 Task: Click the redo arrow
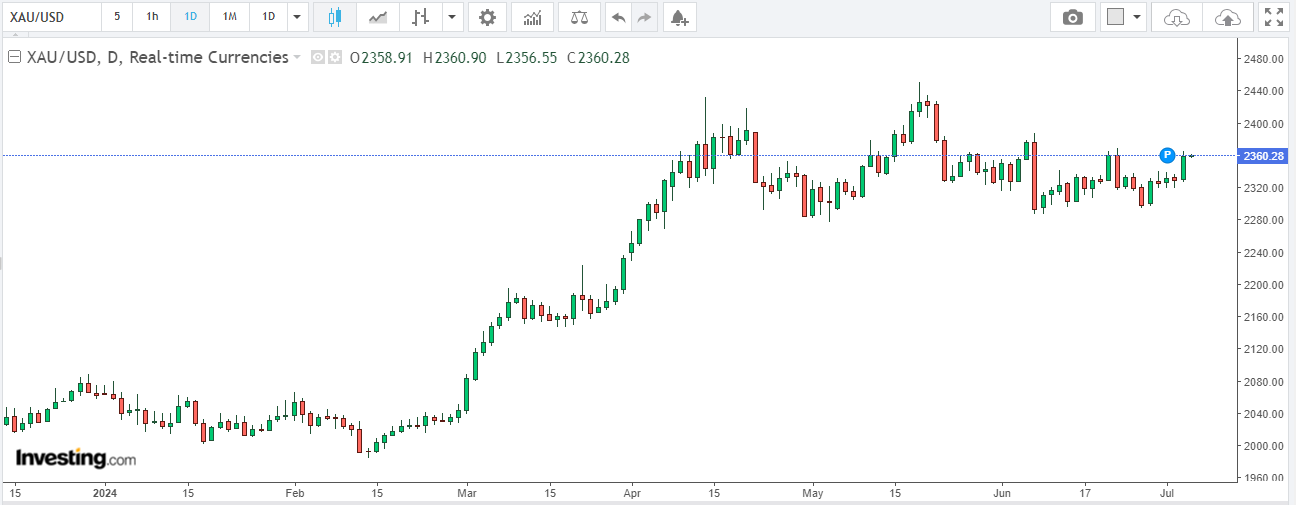644,17
